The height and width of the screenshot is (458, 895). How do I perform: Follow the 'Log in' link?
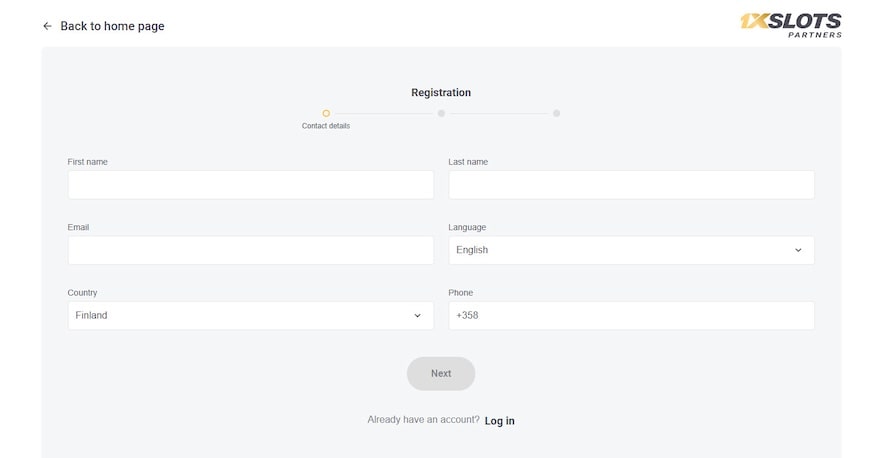(x=500, y=421)
